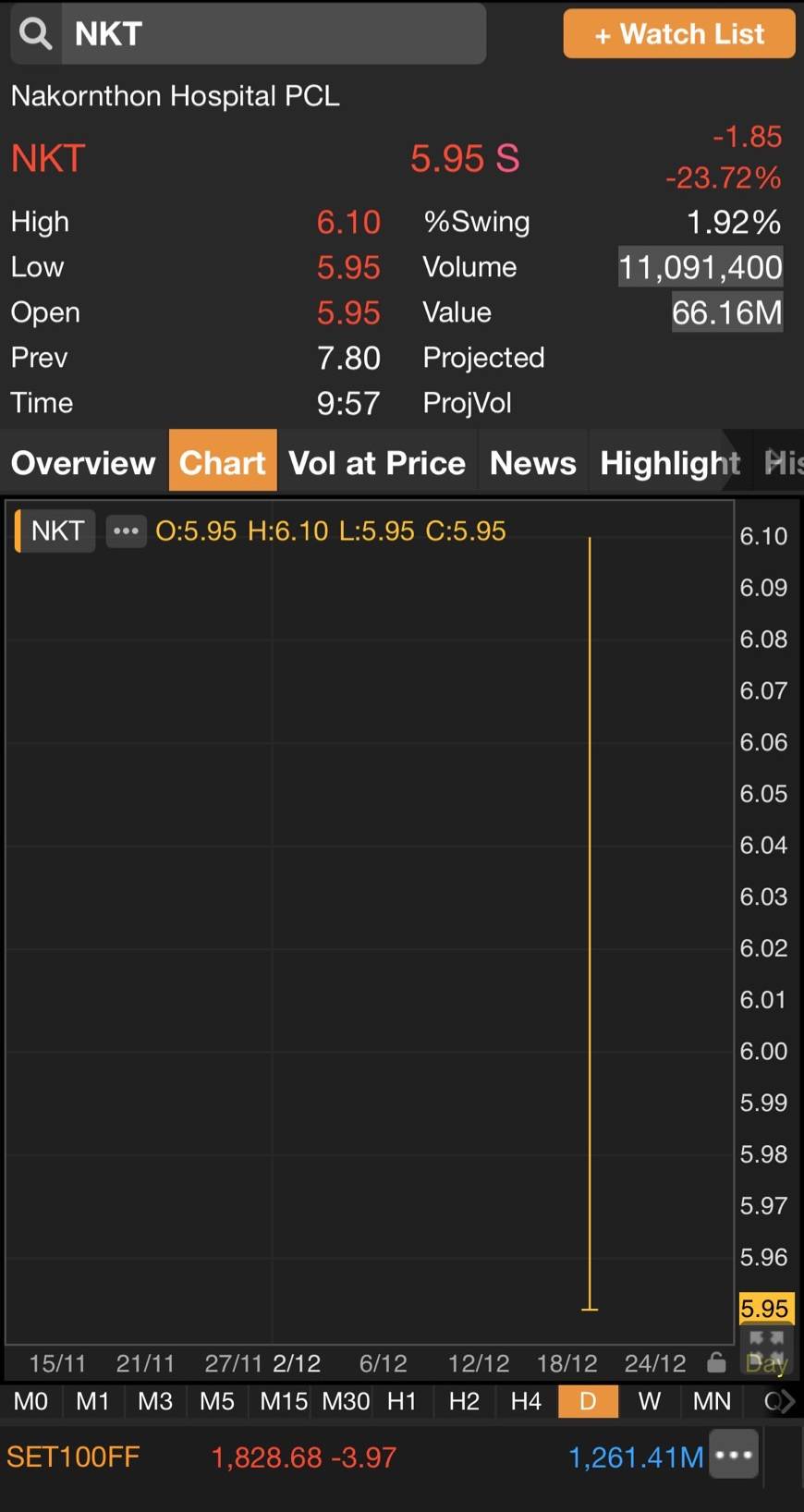Tap the 2/12 date on chart axis
Viewport: 804px width, 1512px height.
click(297, 1363)
